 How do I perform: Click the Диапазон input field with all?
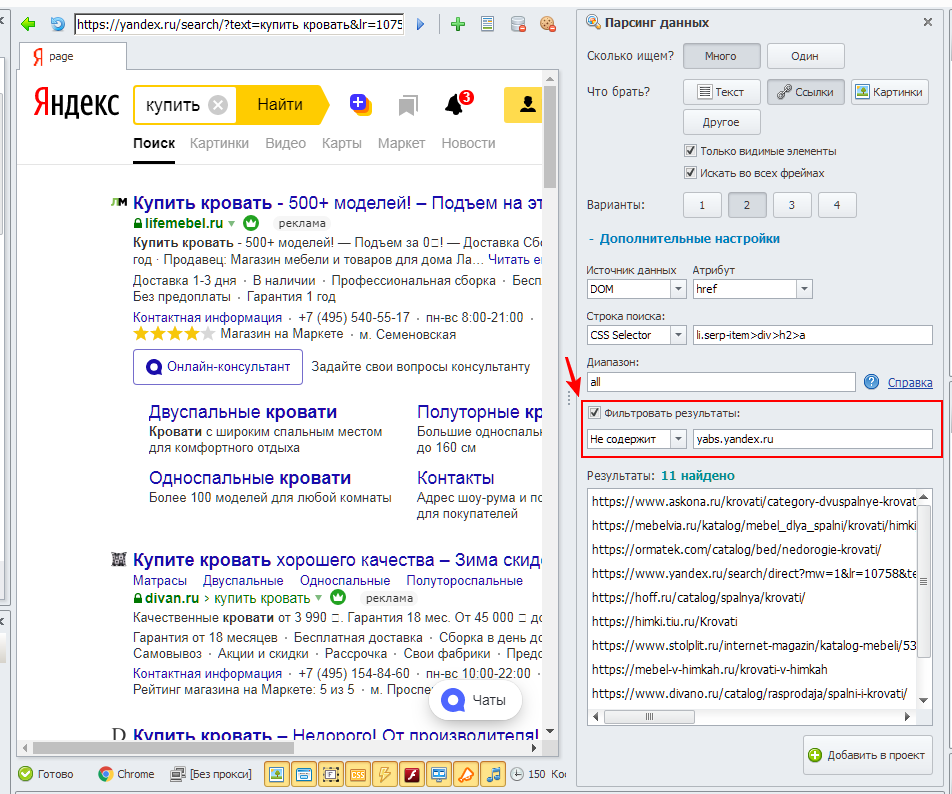721,382
